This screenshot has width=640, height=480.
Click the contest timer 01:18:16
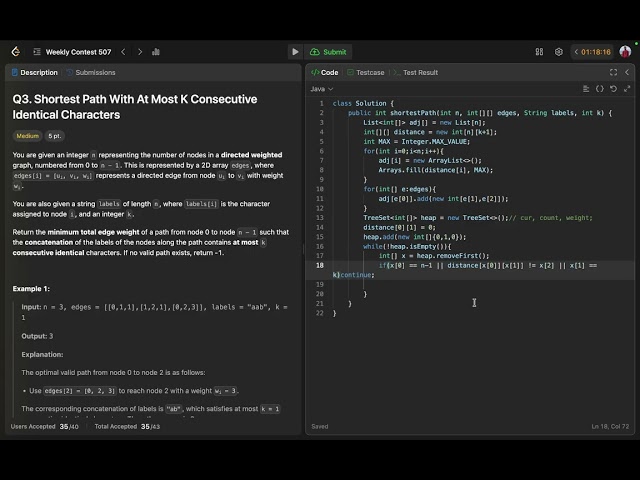[592, 52]
